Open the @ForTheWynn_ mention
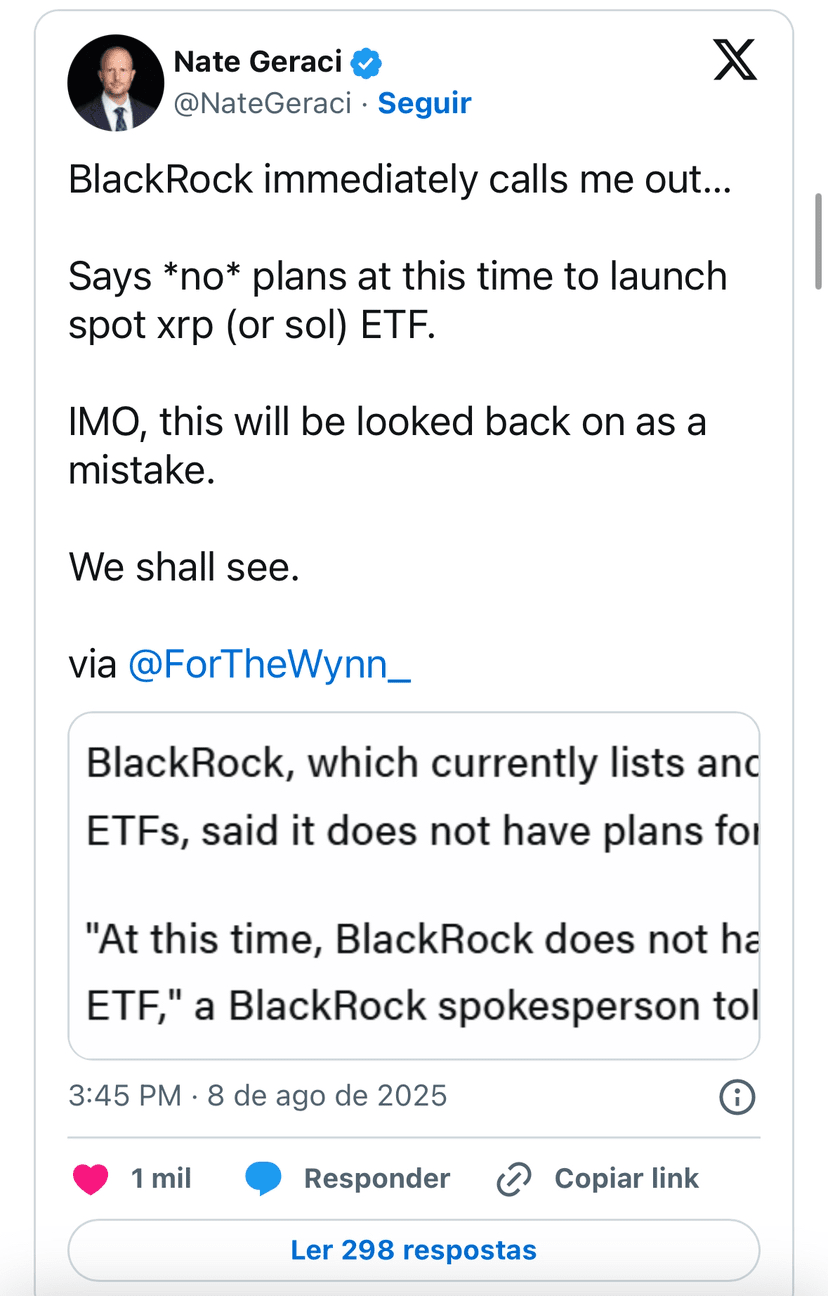 [x=269, y=665]
